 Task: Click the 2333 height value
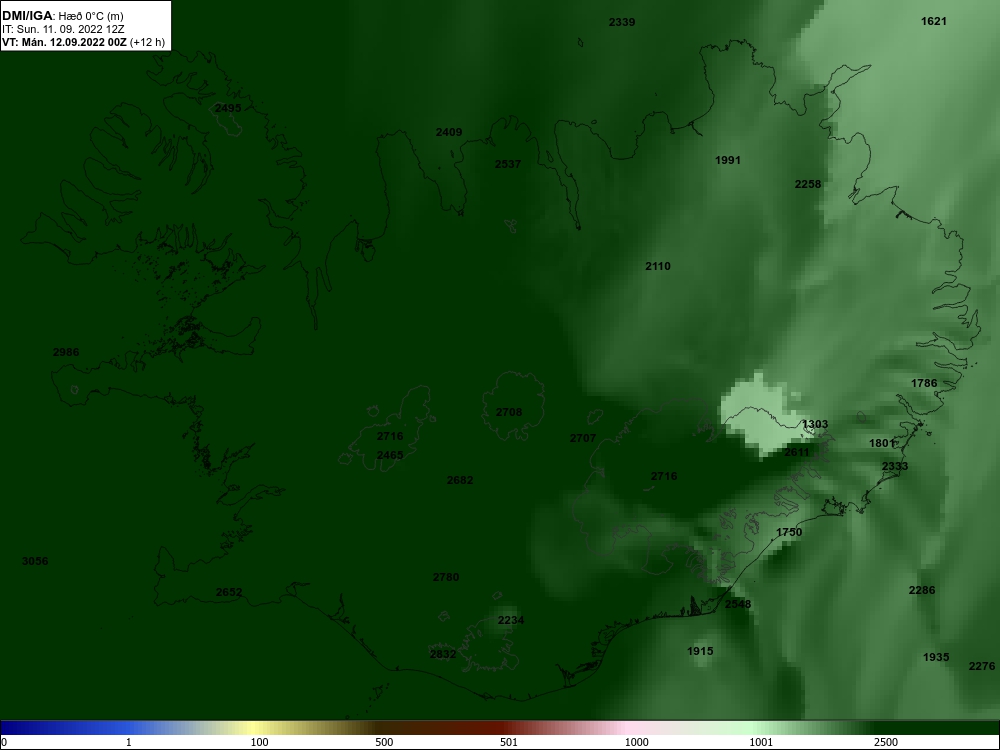point(895,466)
